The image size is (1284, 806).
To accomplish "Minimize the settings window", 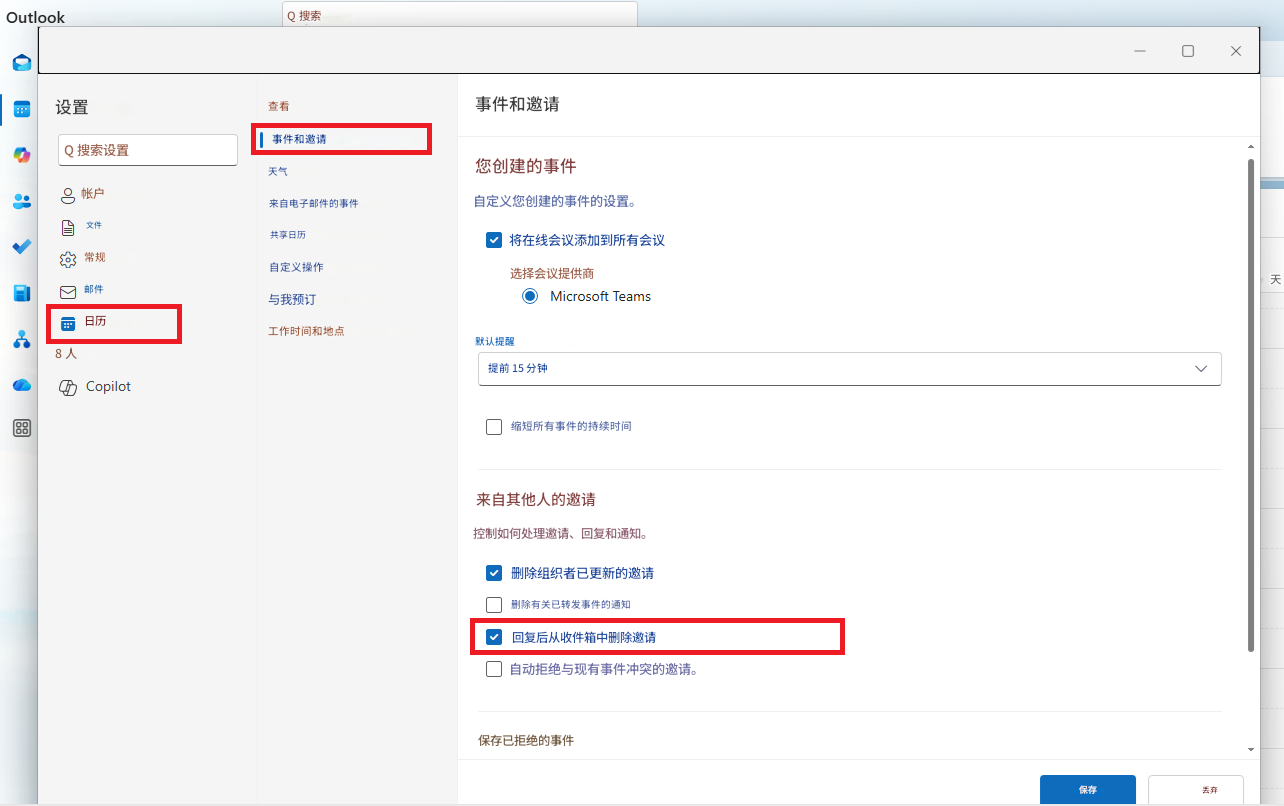I will 1140,51.
